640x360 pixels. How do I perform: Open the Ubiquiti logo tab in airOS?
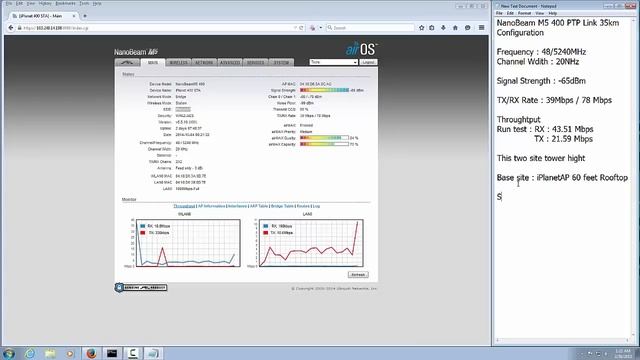click(x=127, y=62)
